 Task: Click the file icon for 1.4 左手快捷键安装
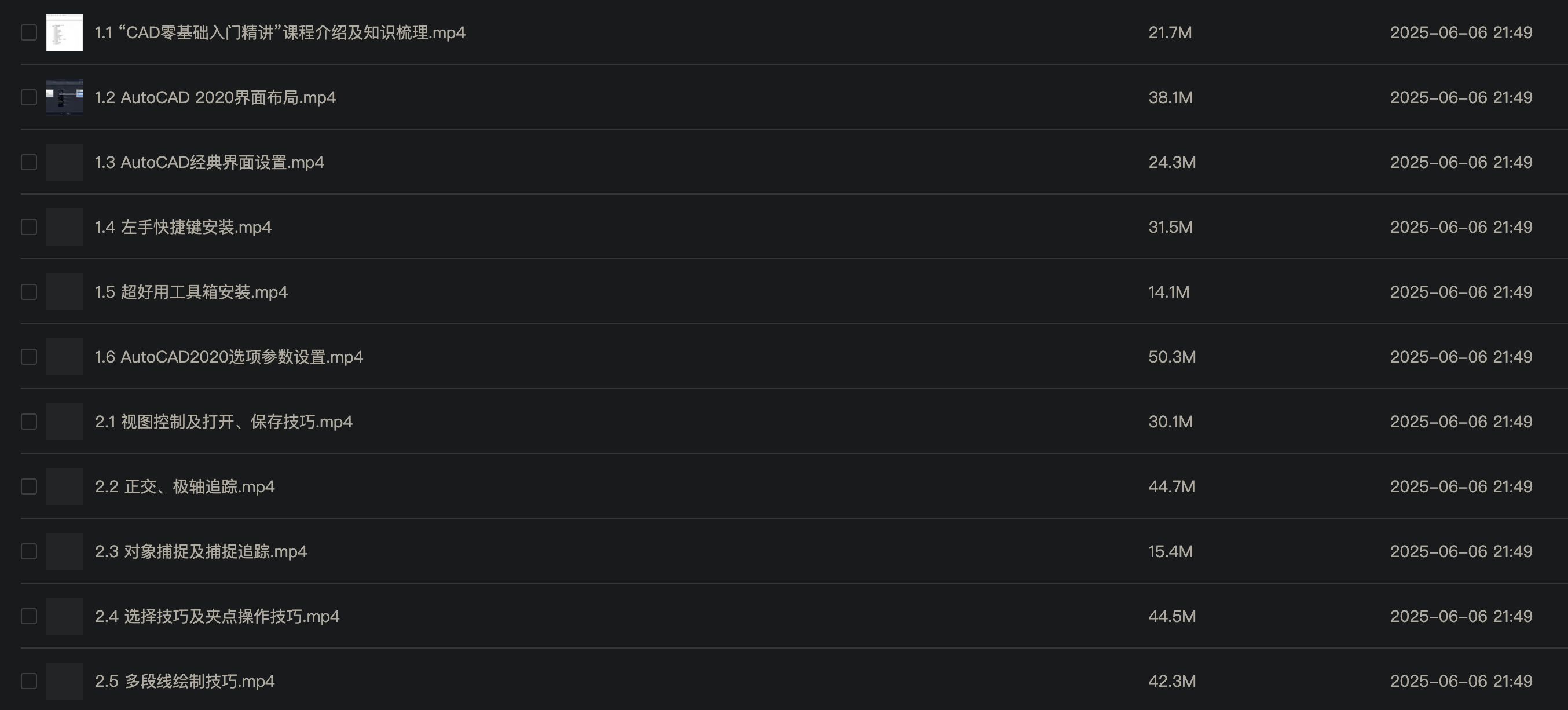64,227
